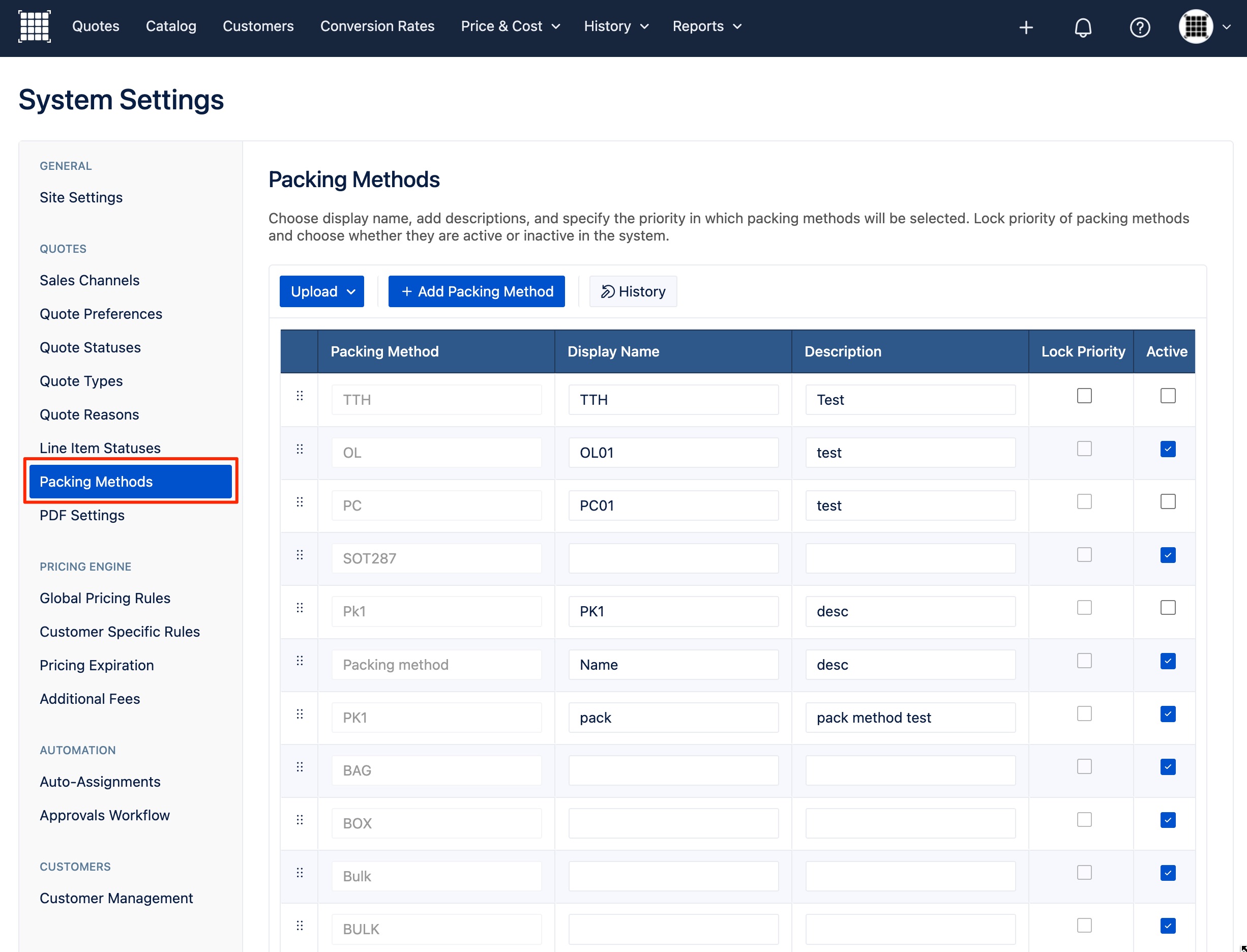Select Sales Channels in sidebar

coord(90,281)
